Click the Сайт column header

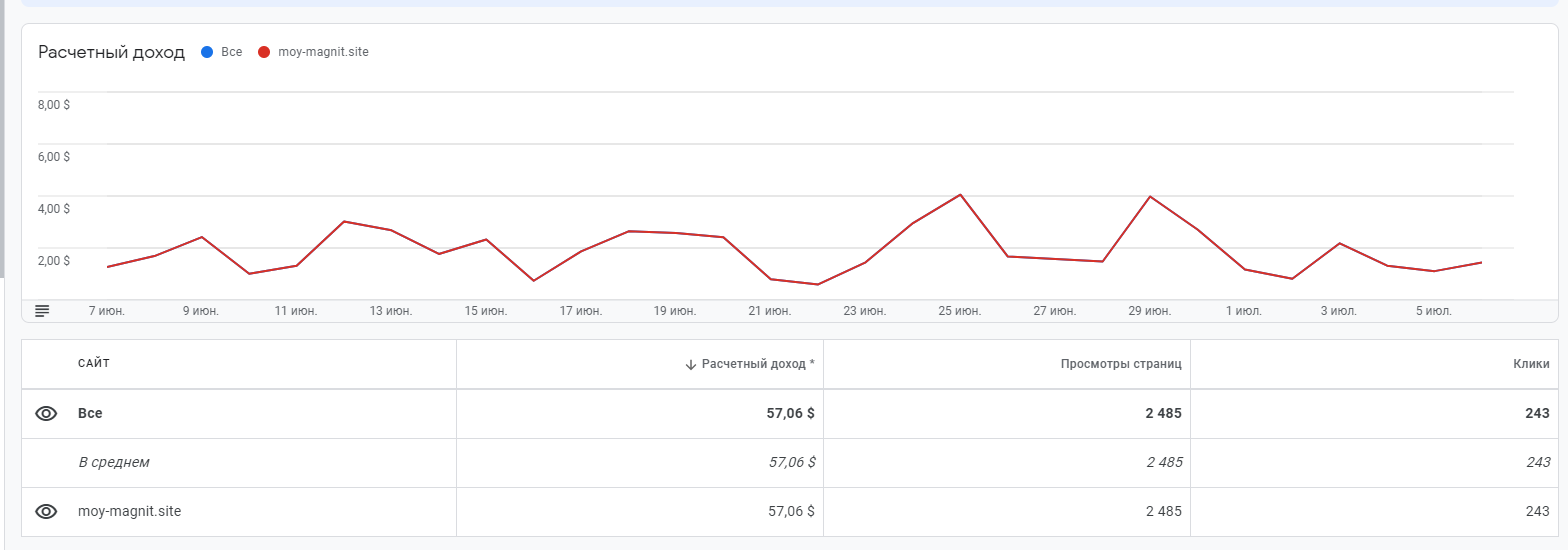pos(94,364)
